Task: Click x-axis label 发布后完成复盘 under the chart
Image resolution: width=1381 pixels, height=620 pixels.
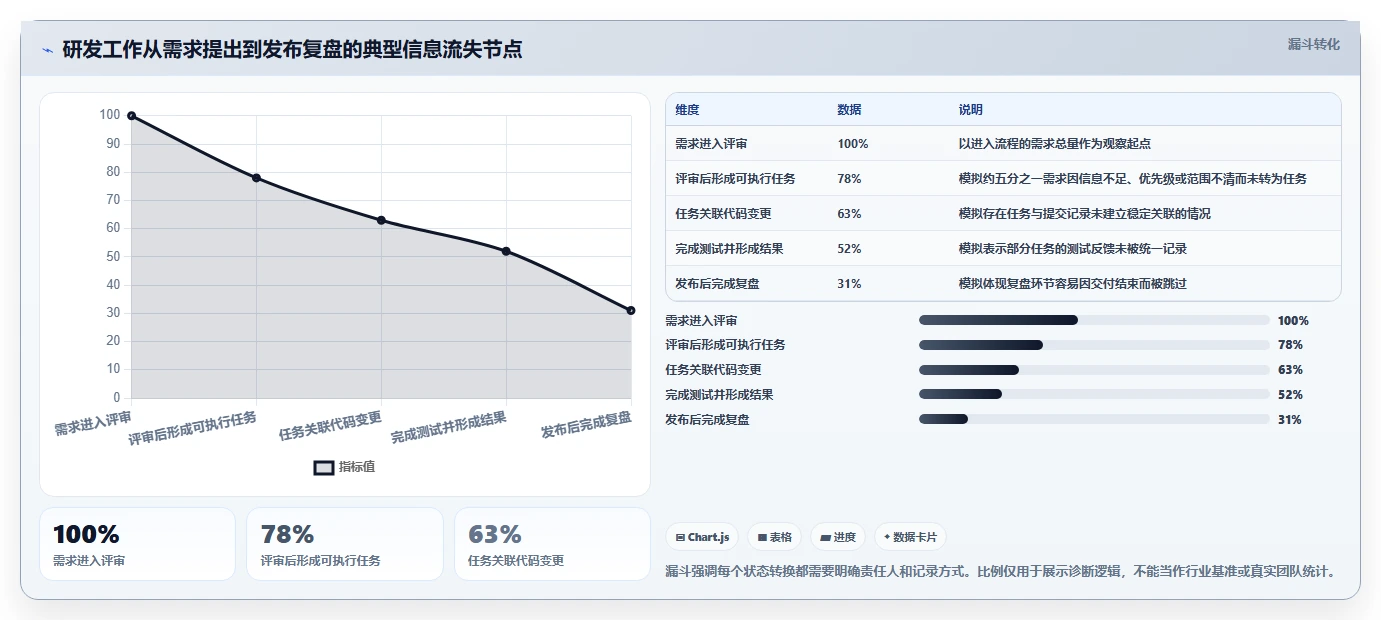Action: (x=586, y=425)
